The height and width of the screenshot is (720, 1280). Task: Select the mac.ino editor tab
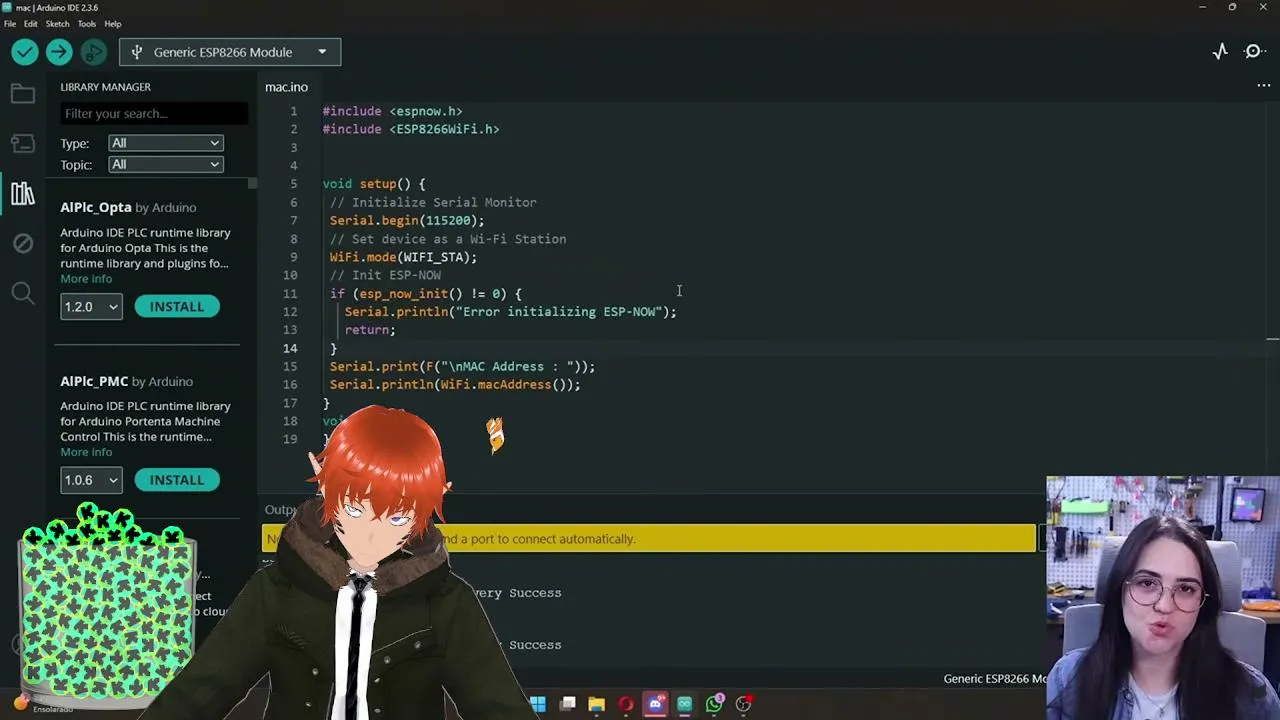(x=286, y=87)
